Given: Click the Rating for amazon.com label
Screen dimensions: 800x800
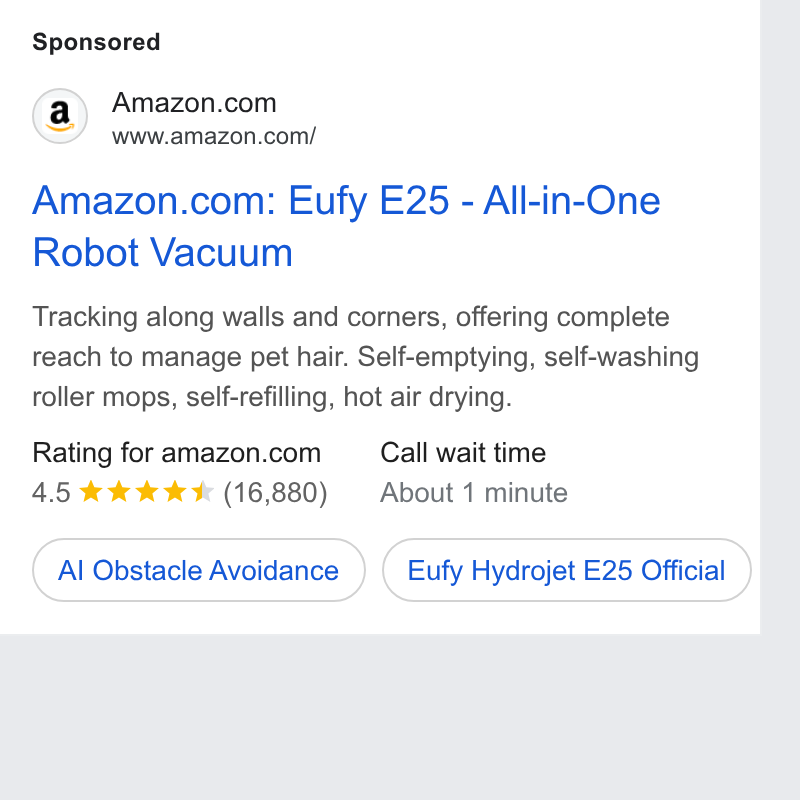Looking at the screenshot, I should pos(177,453).
